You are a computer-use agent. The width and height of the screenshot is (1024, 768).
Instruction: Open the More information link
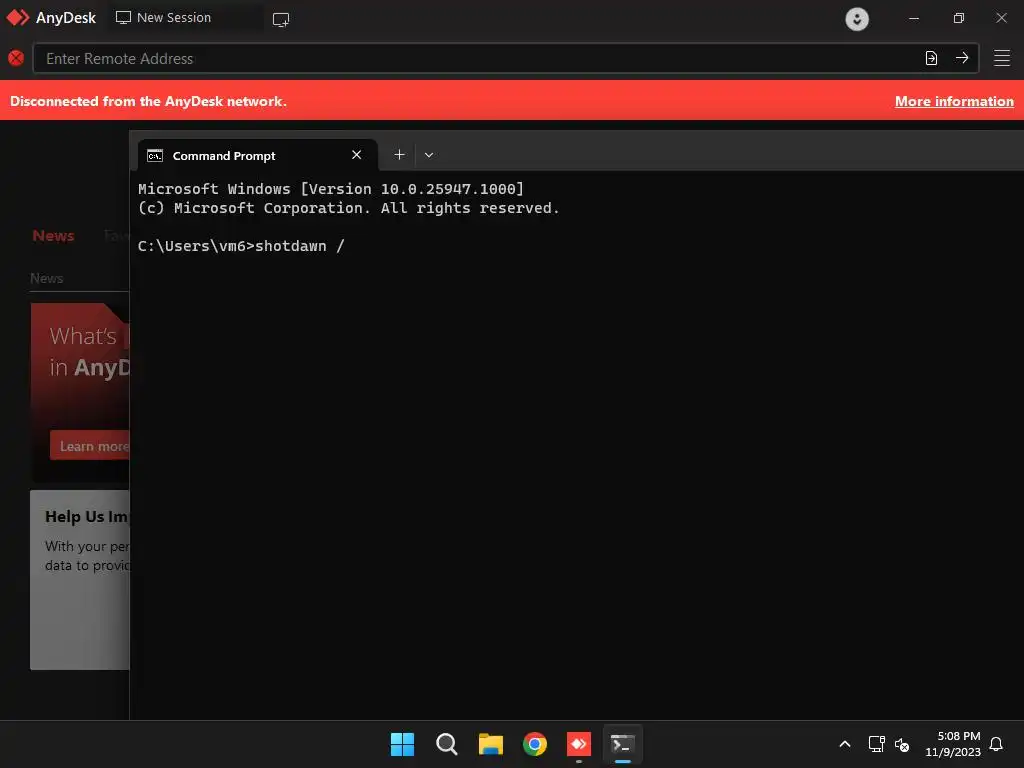954,101
